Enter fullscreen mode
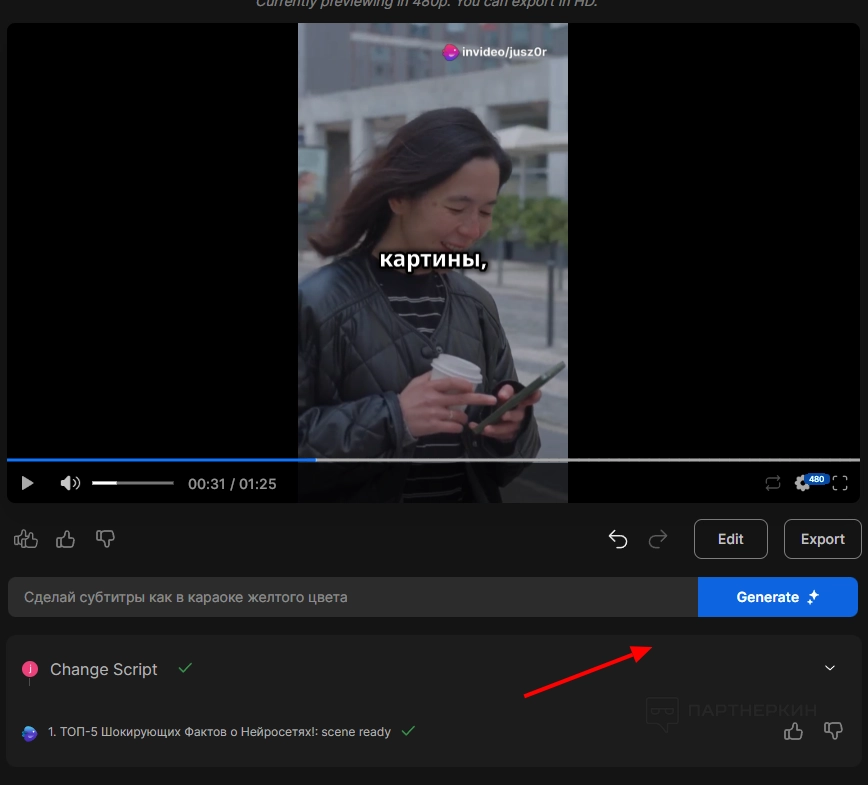The height and width of the screenshot is (785, 868). [x=840, y=483]
